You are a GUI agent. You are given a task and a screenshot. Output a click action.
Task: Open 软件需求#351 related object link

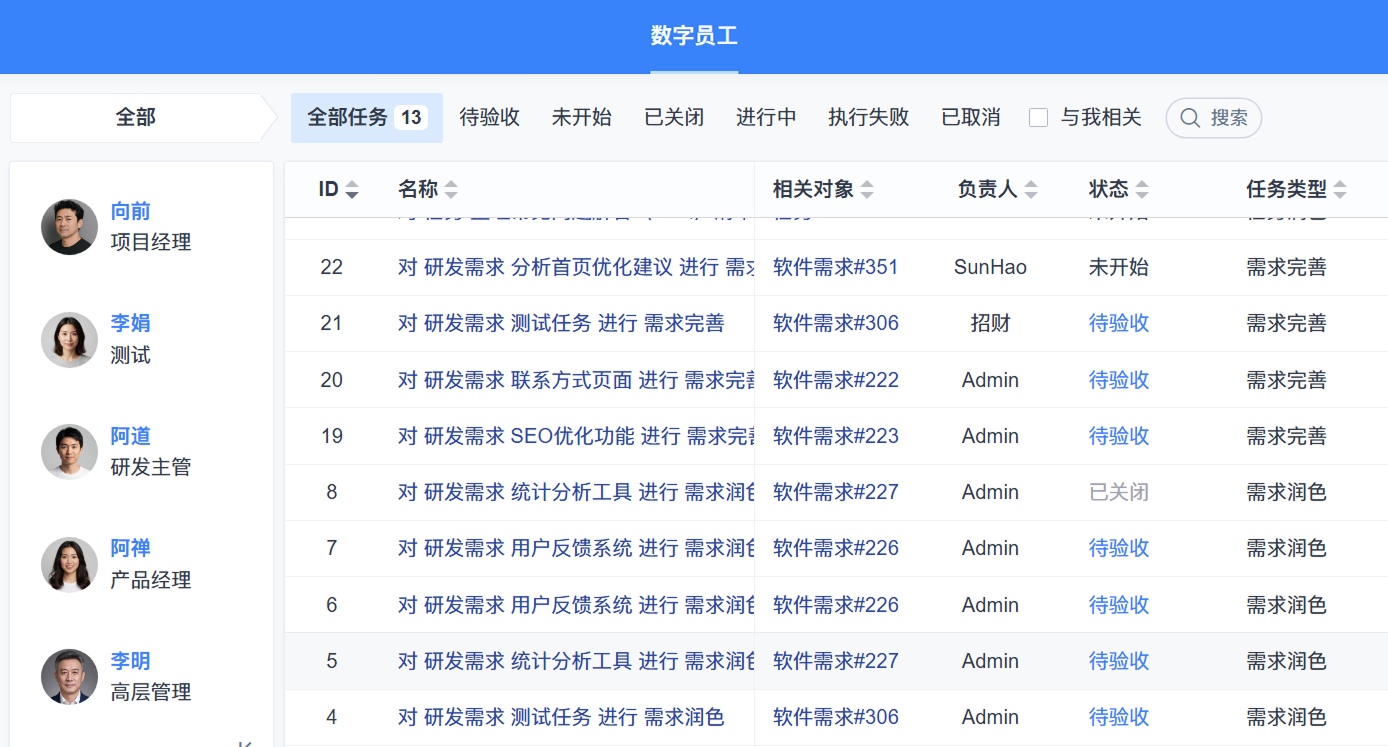click(x=836, y=267)
